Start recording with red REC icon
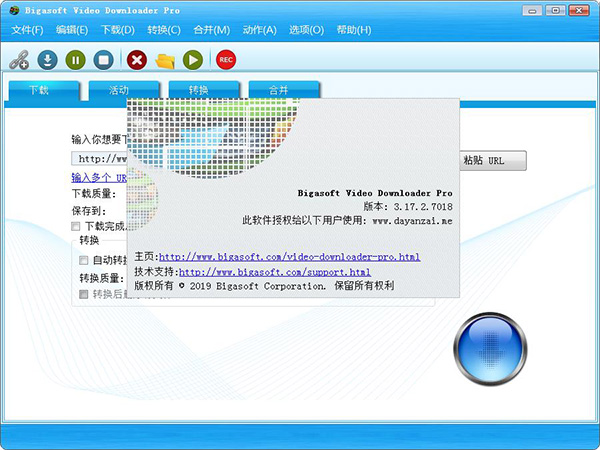Image resolution: width=600 pixels, height=450 pixels. click(226, 60)
